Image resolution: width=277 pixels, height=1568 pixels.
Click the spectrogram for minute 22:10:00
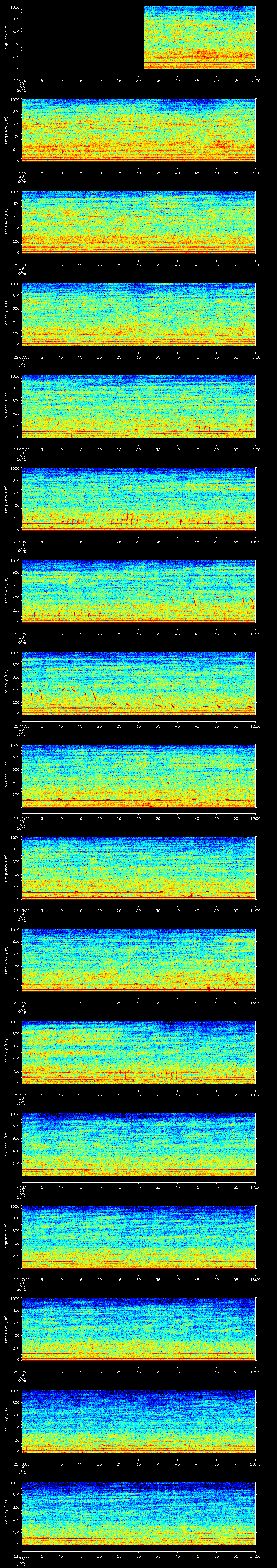pos(139,591)
